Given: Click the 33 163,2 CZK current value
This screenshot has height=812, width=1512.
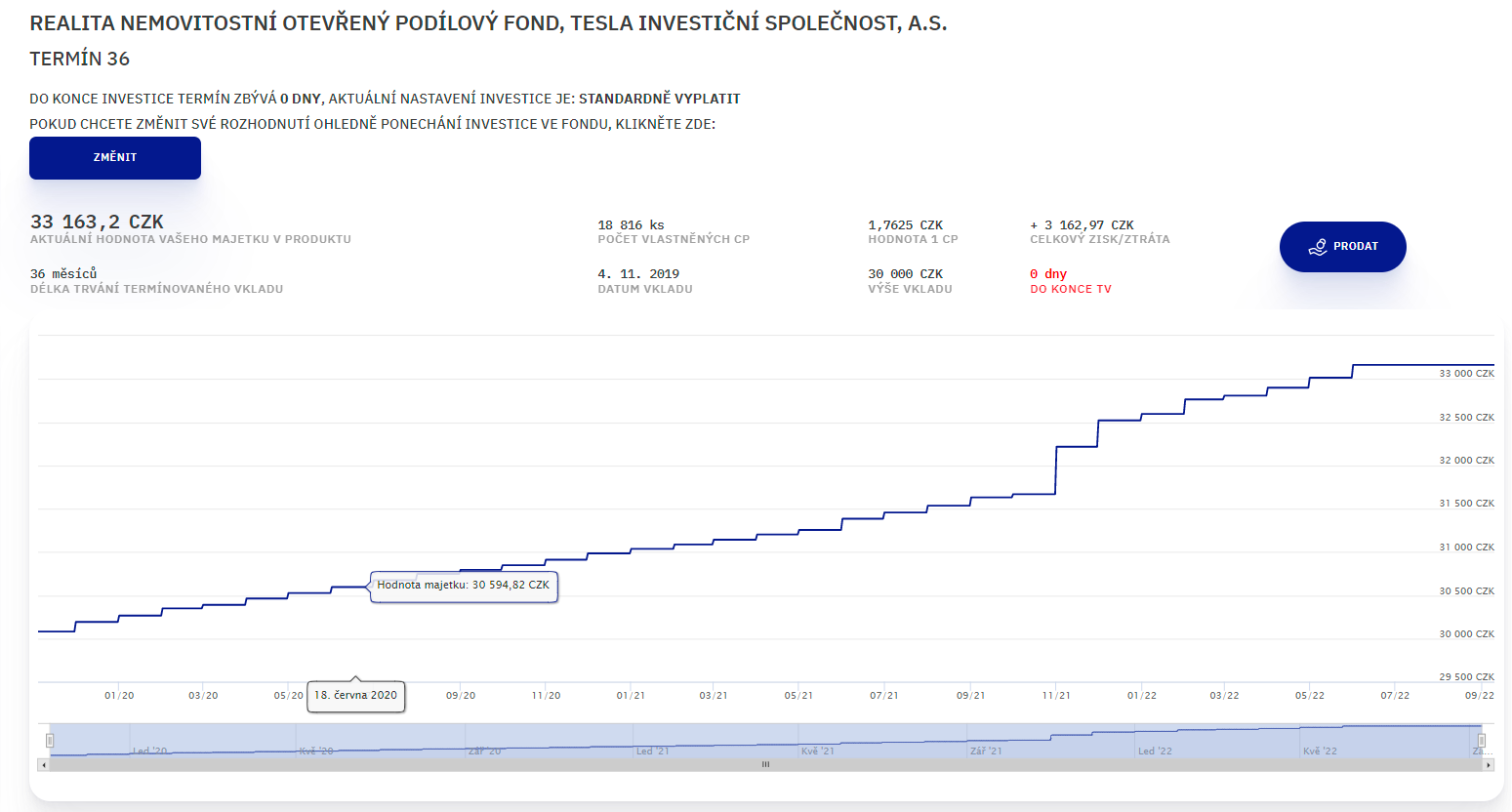Looking at the screenshot, I should [97, 223].
